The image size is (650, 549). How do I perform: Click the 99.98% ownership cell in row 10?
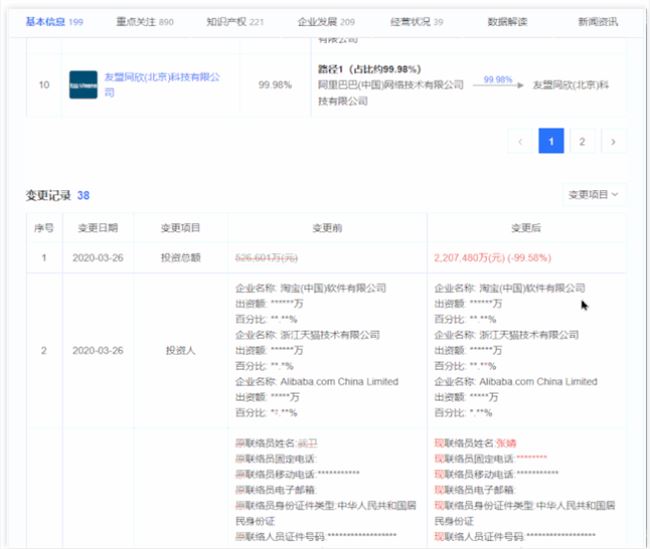275,85
